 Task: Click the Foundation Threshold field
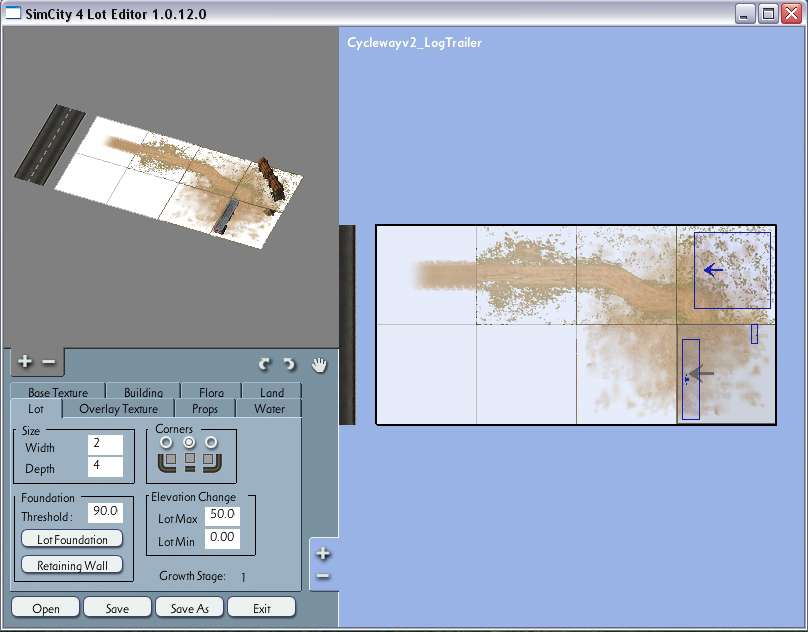[x=105, y=512]
